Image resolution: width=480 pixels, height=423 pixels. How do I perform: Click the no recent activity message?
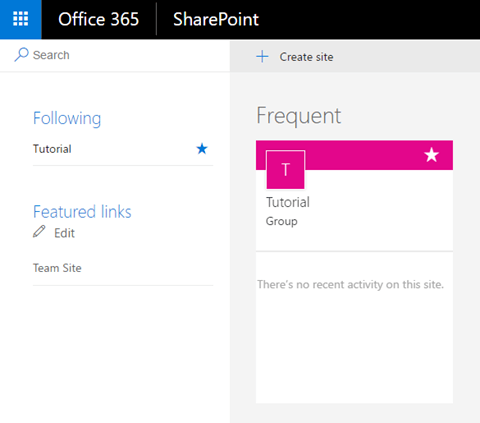point(351,284)
